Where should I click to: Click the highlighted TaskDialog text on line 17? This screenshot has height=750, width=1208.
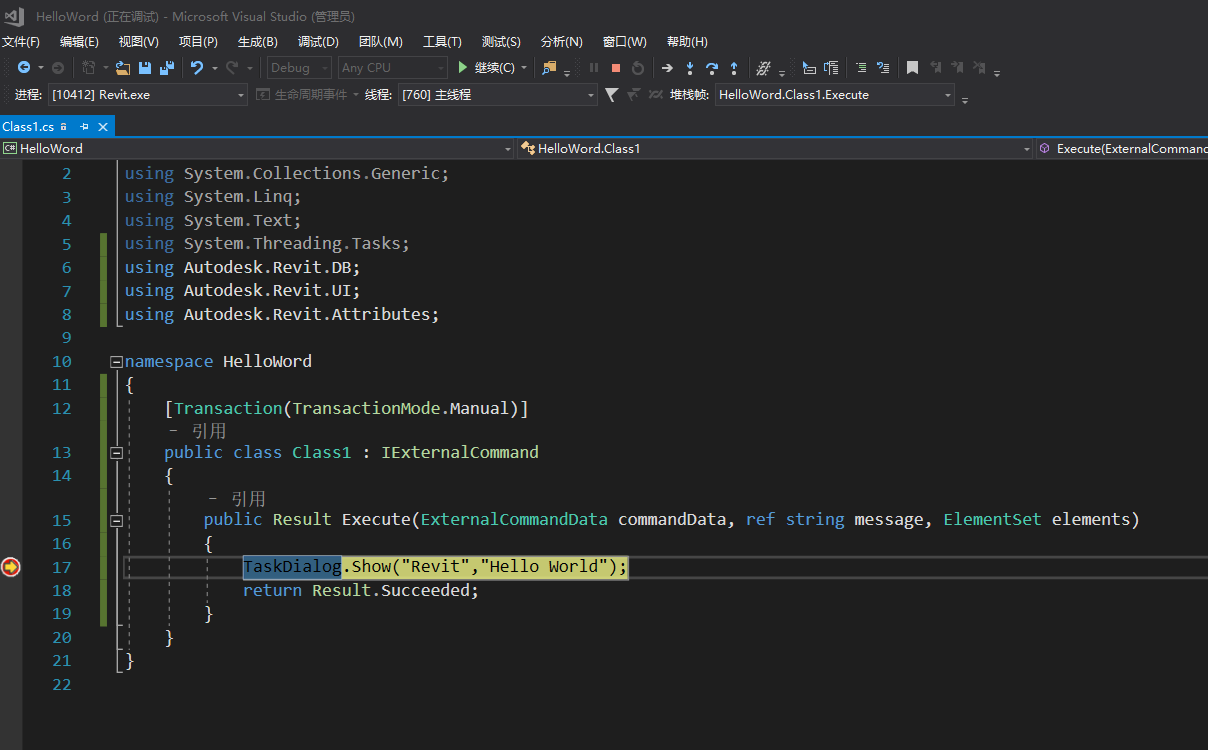tap(292, 567)
